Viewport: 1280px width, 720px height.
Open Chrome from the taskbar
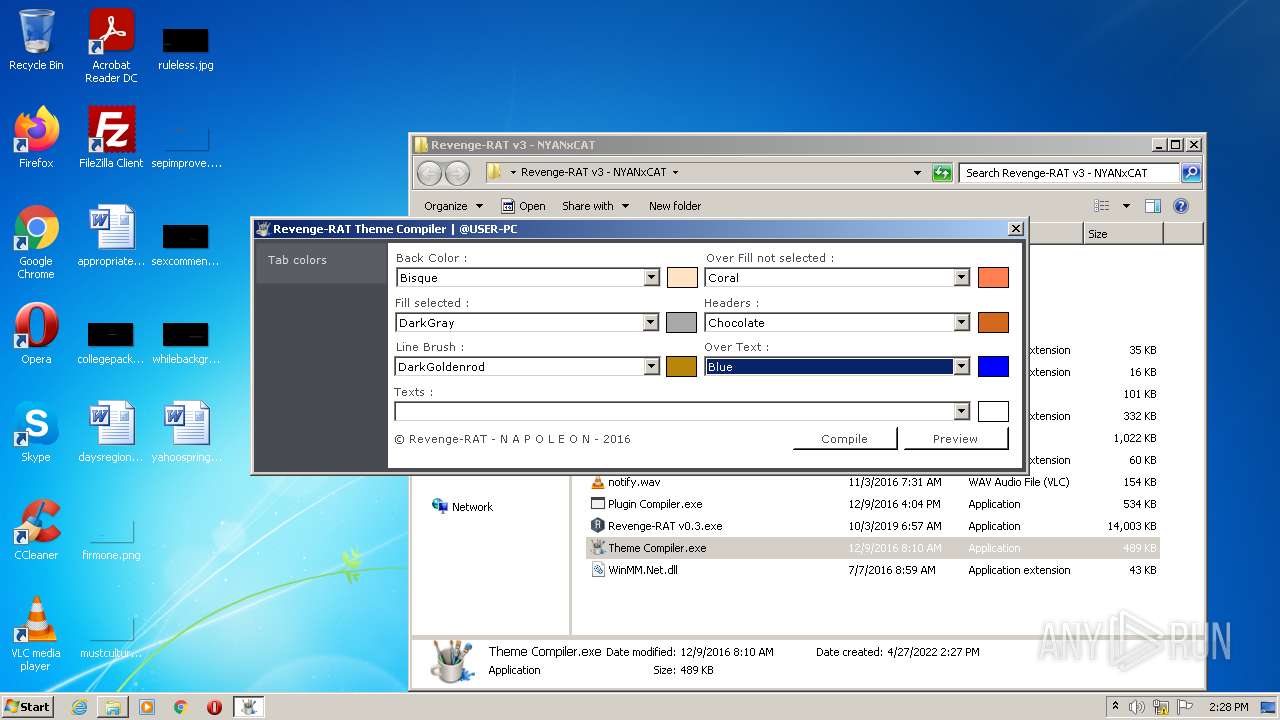(180, 707)
